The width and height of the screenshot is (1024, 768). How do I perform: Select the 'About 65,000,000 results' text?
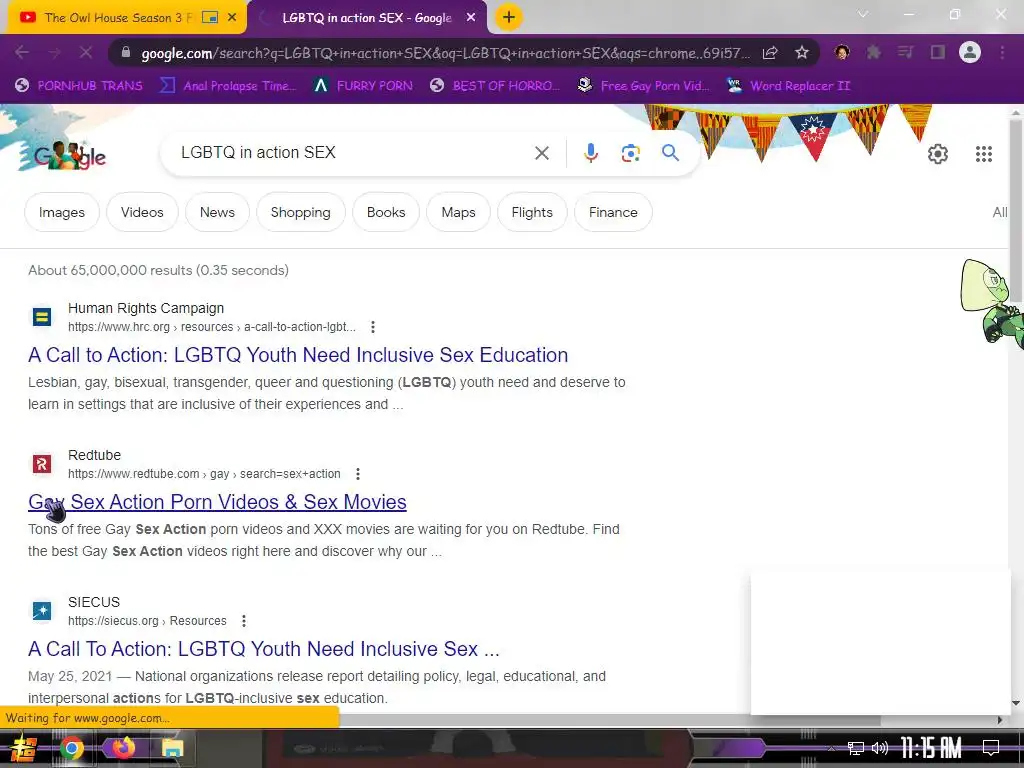[158, 270]
